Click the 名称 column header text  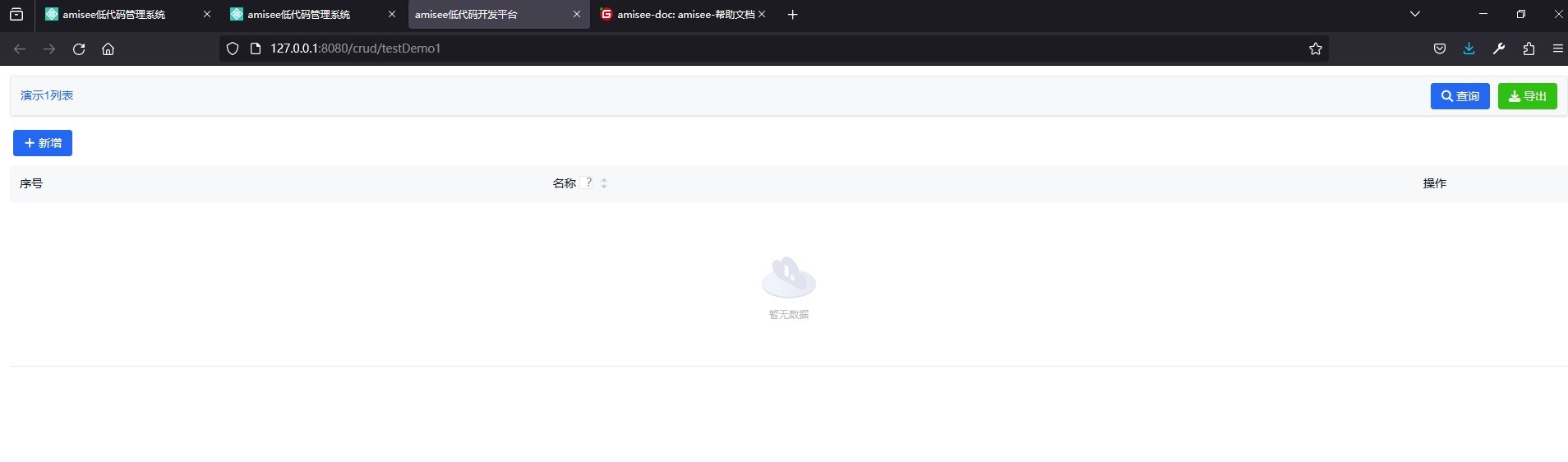564,183
